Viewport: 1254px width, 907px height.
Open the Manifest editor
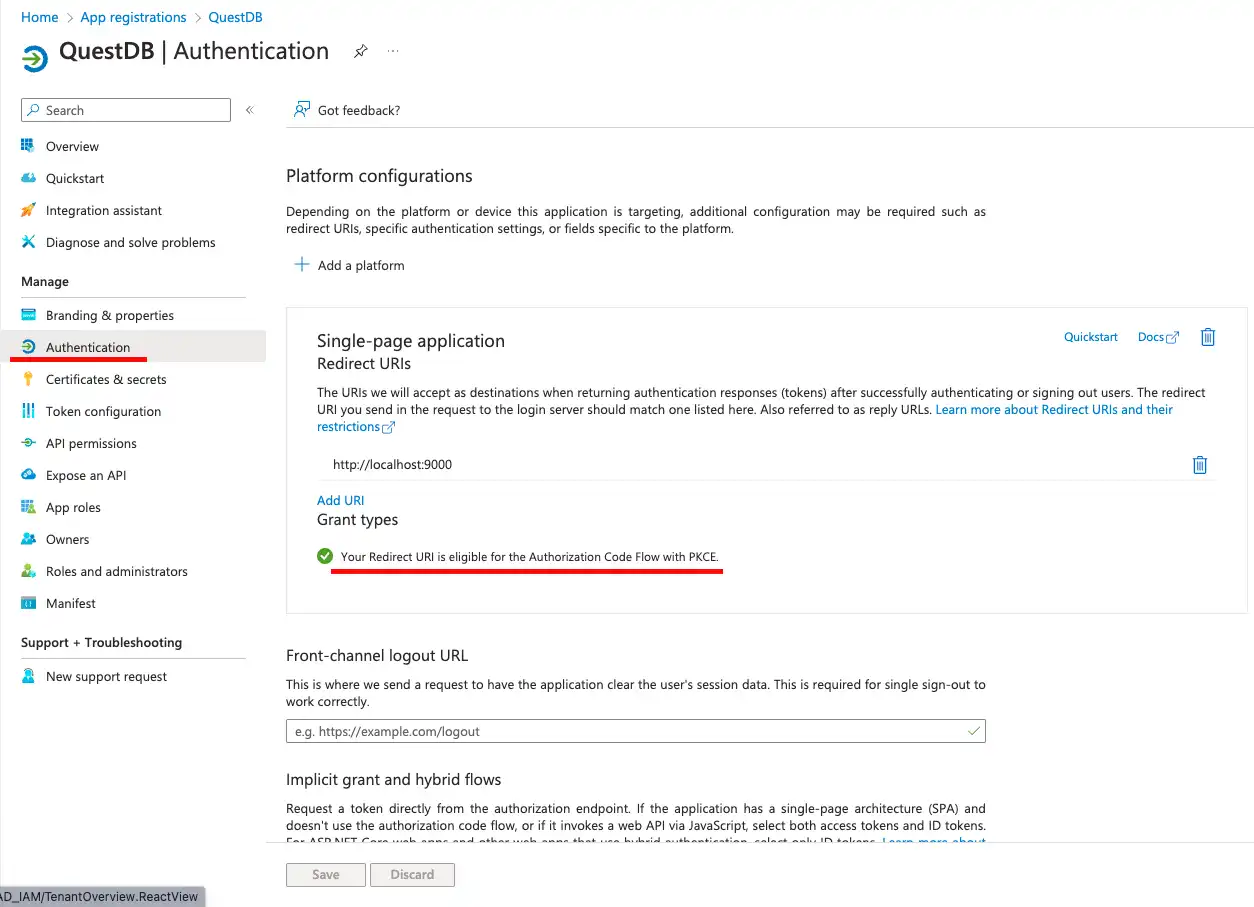pos(71,603)
